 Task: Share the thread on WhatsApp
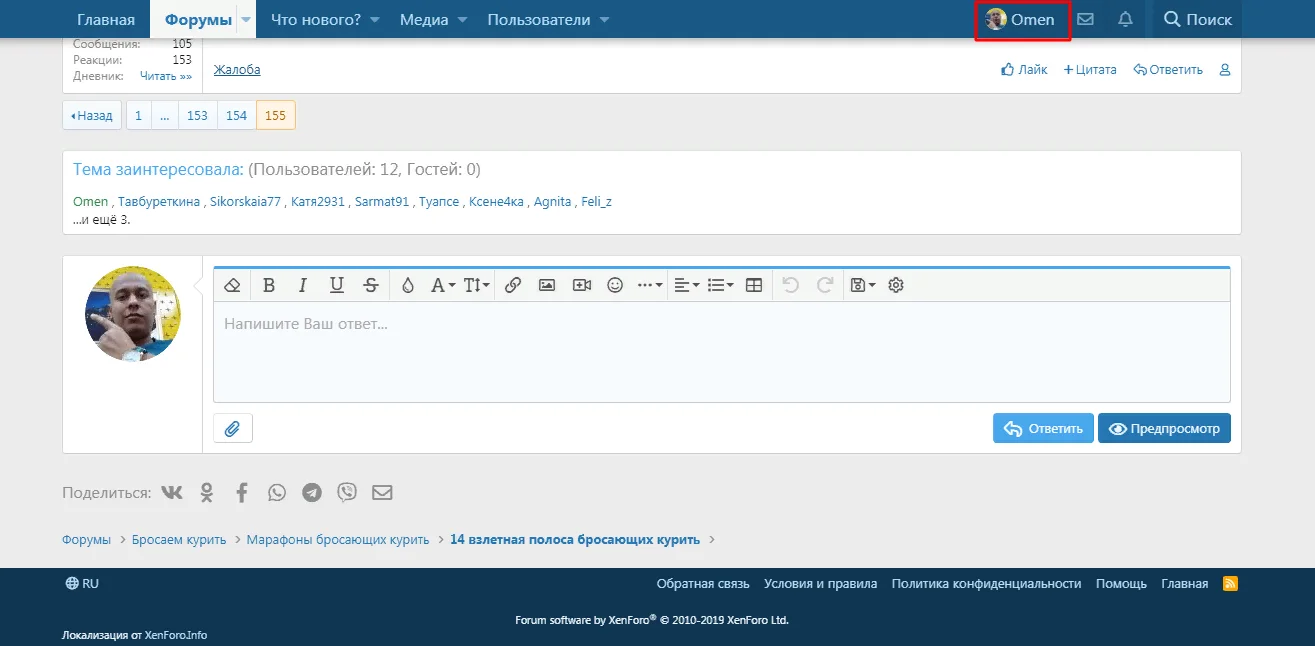point(277,492)
